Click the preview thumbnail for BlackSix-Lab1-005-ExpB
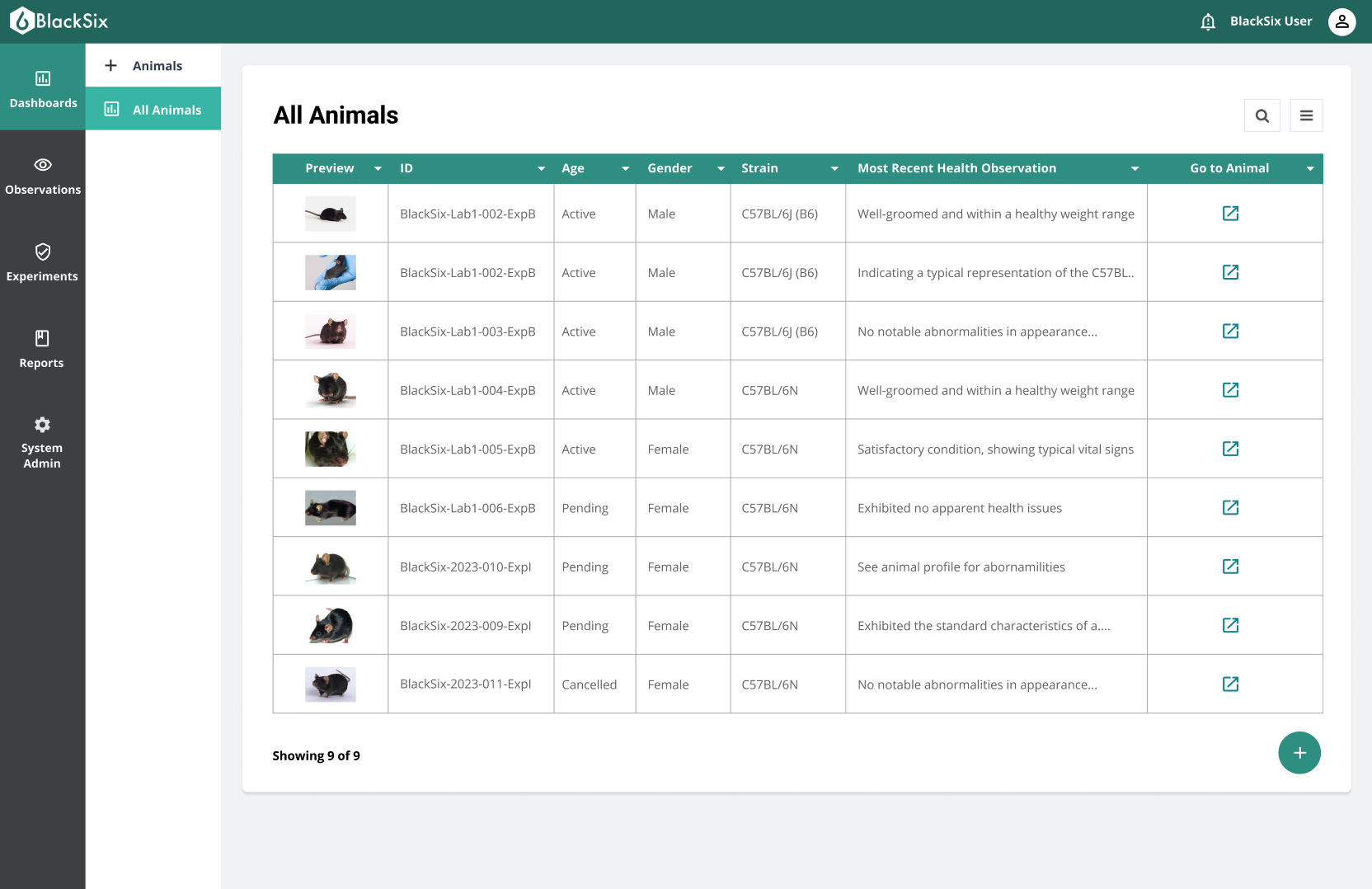This screenshot has height=889, width=1372. point(330,449)
